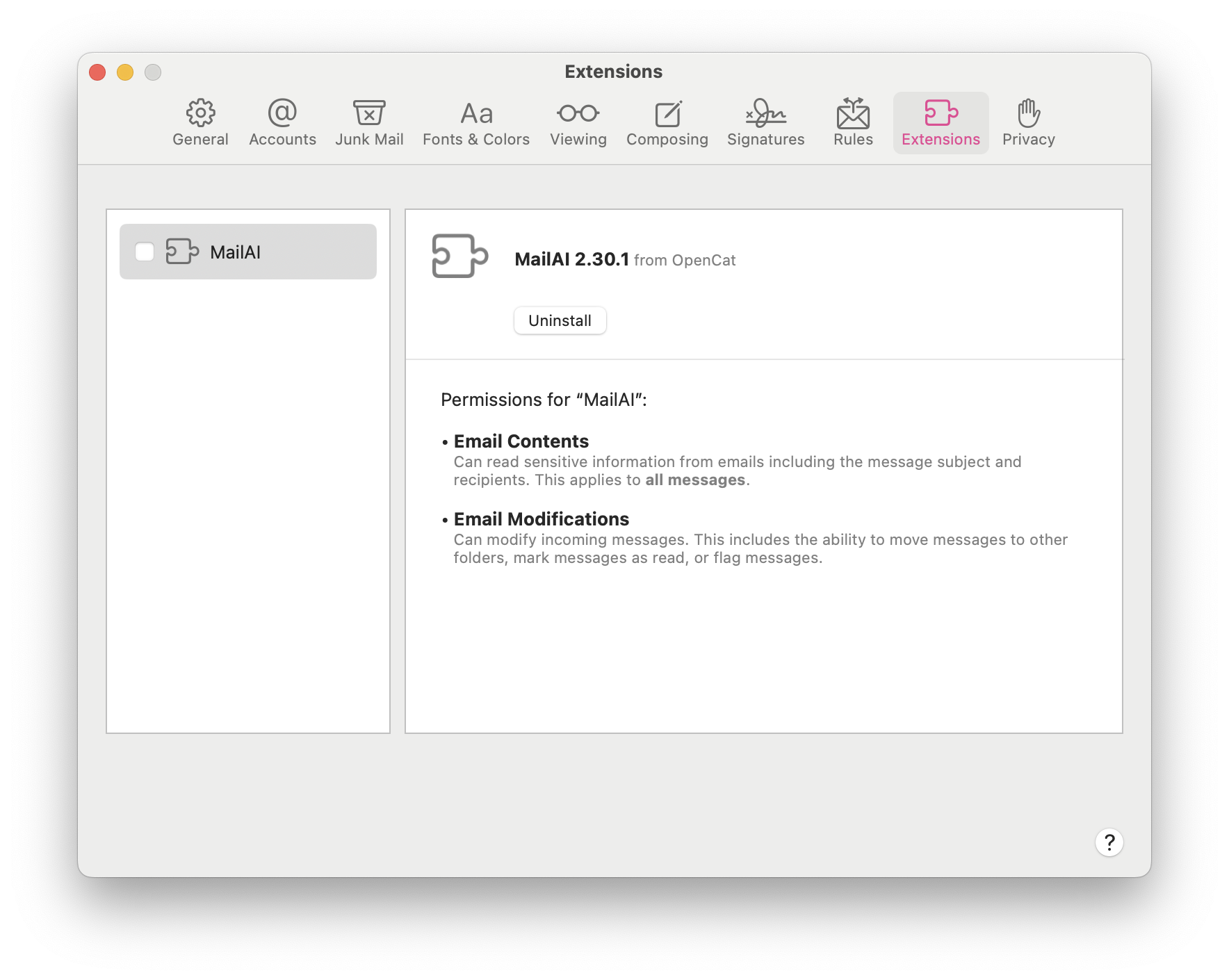Switch to the Junk Mail tab
The width and height of the screenshot is (1229, 980).
369,123
